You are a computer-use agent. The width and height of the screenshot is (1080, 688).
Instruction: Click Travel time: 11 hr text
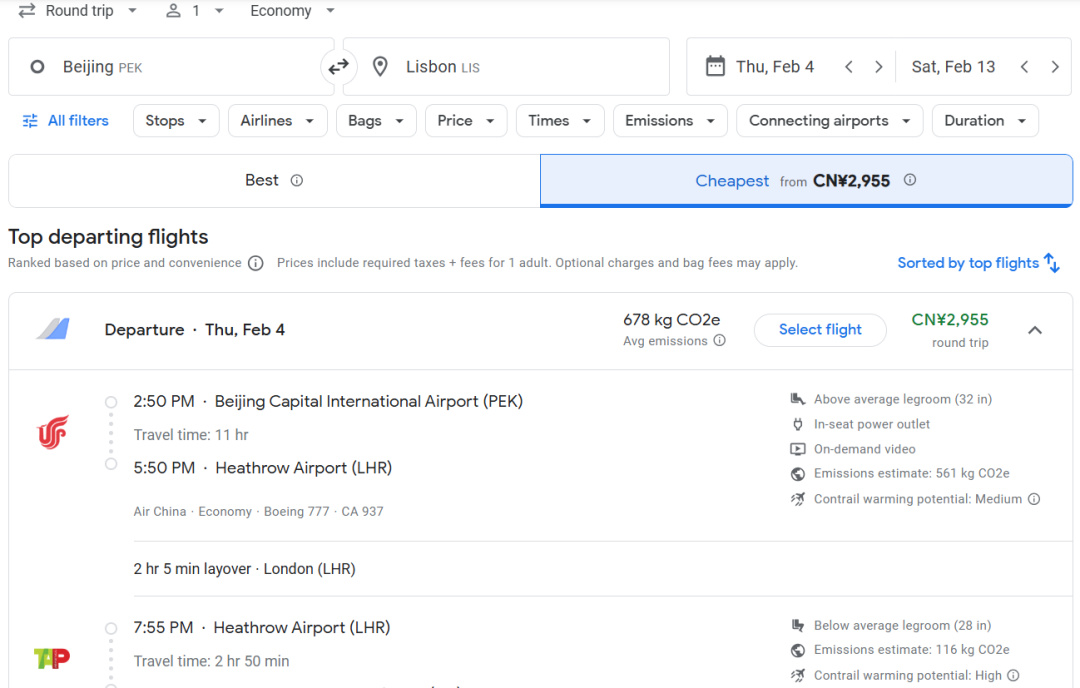(x=191, y=435)
